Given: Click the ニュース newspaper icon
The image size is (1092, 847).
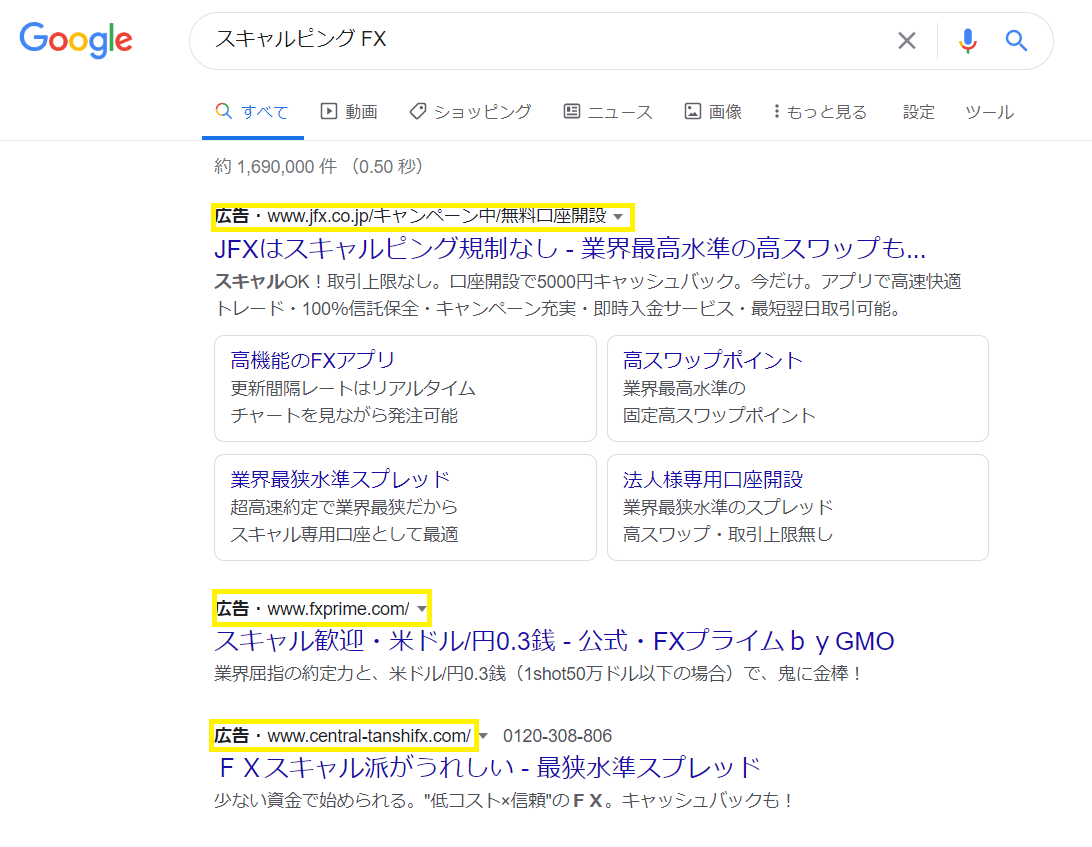Looking at the screenshot, I should 572,111.
